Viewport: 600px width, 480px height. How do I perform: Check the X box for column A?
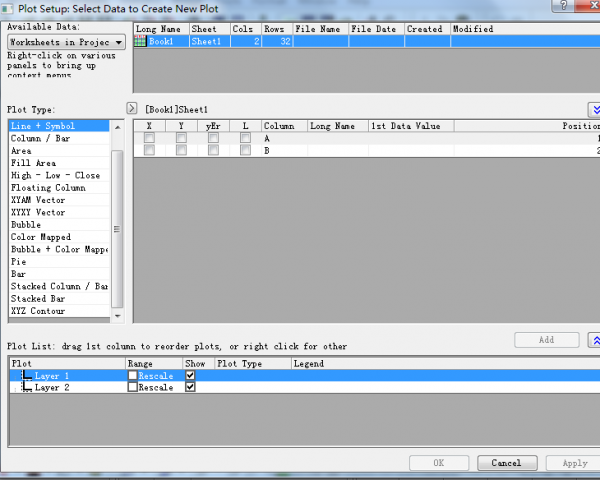point(149,139)
